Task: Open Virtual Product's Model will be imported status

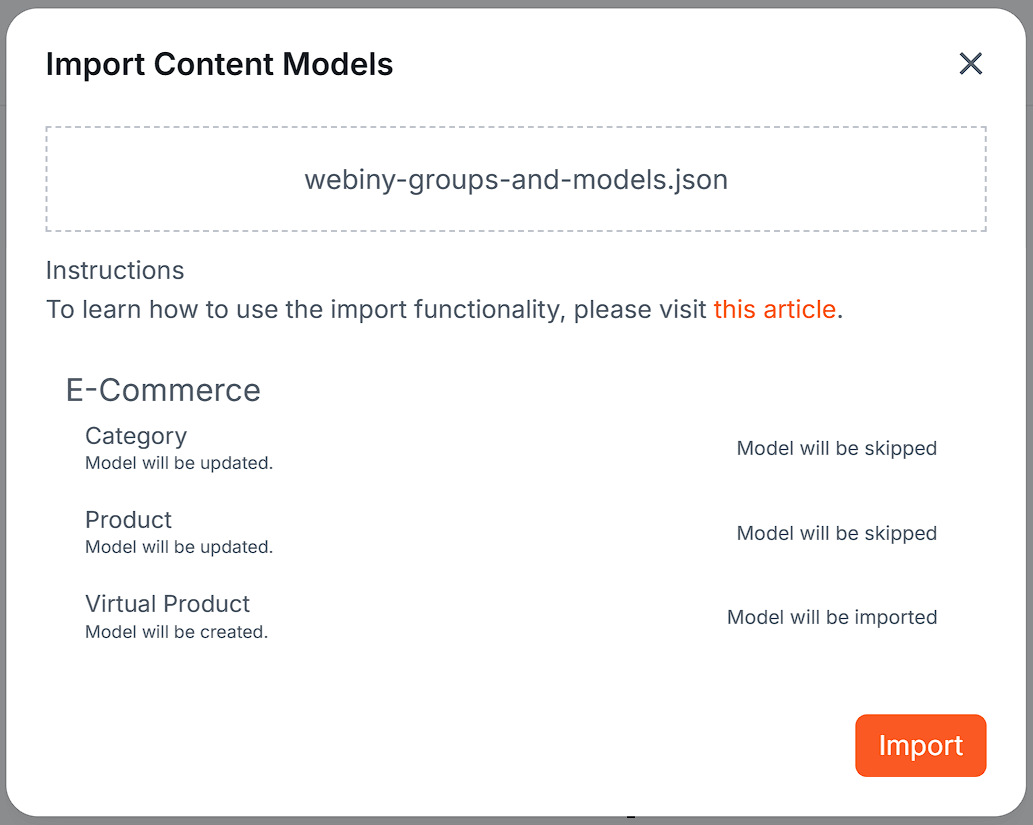Action: [x=832, y=617]
